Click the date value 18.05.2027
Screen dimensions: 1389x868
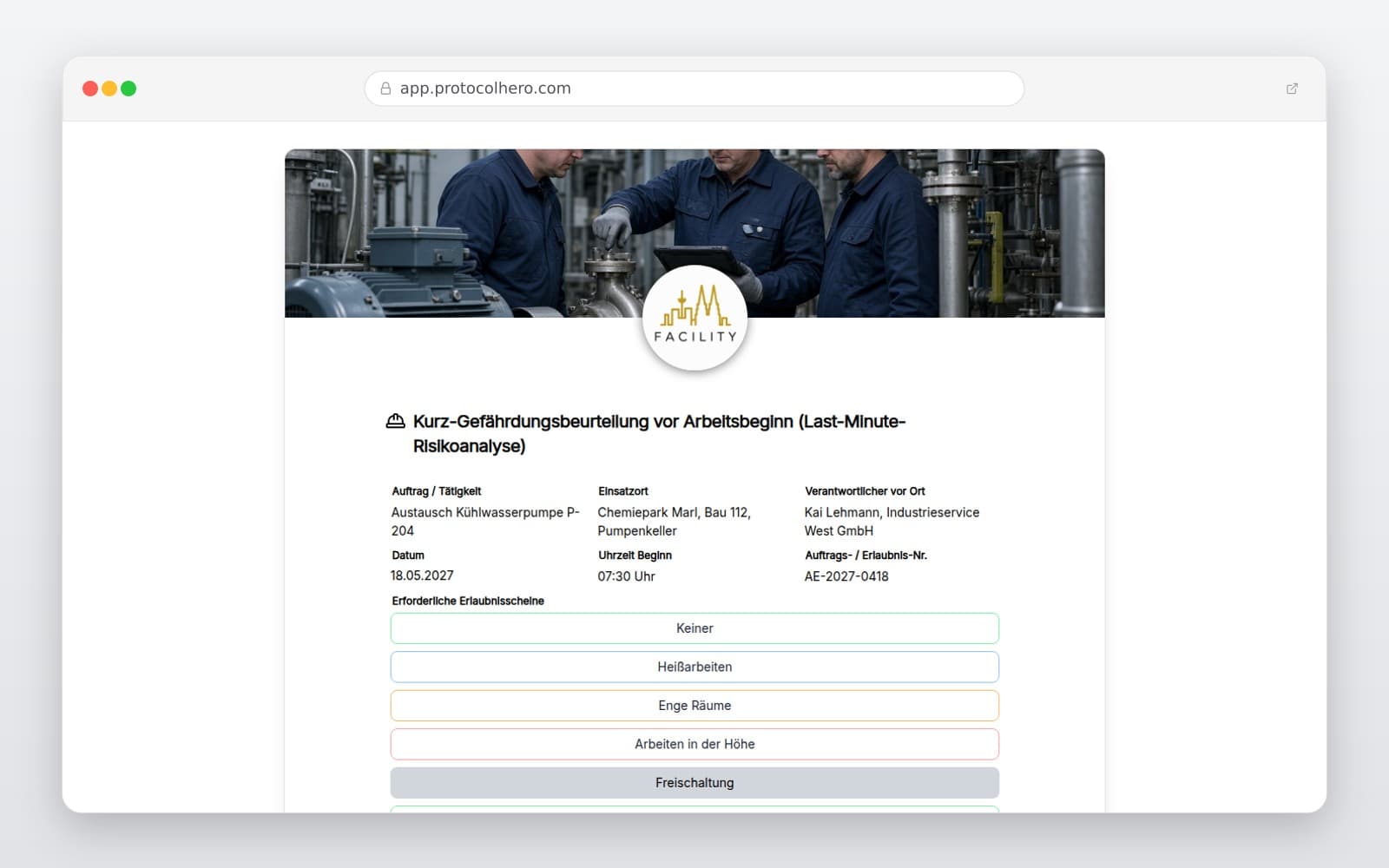422,575
